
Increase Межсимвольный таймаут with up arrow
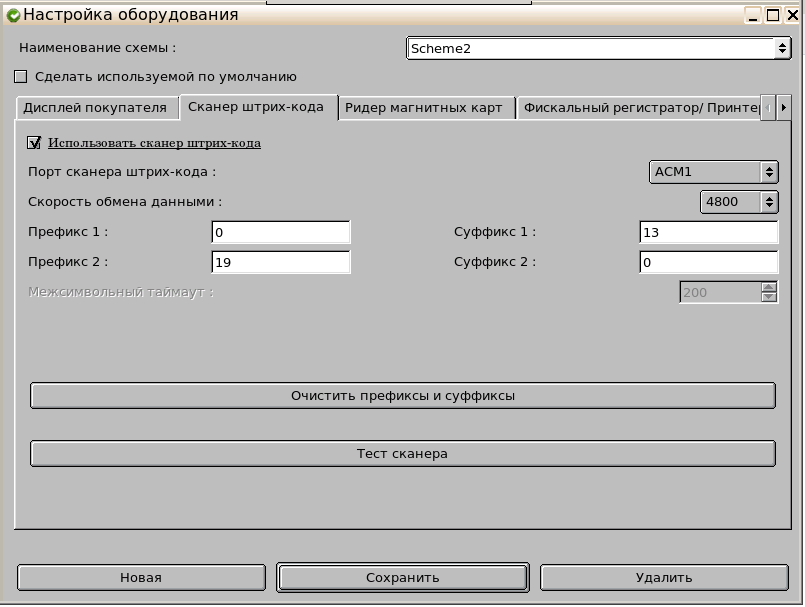(x=769, y=287)
